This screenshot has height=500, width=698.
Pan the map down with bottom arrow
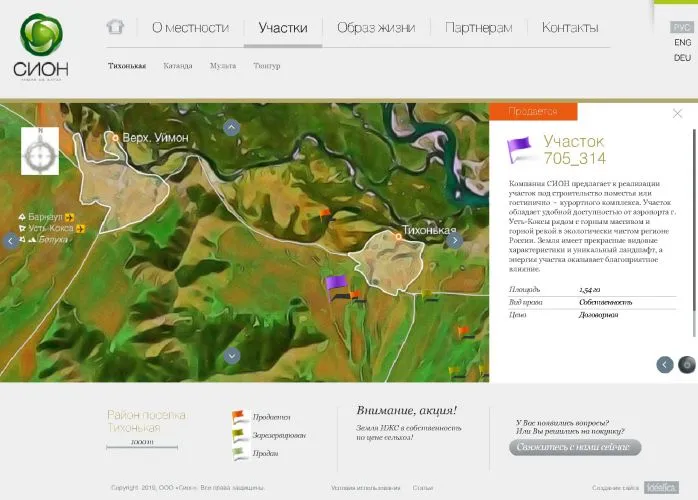[232, 355]
